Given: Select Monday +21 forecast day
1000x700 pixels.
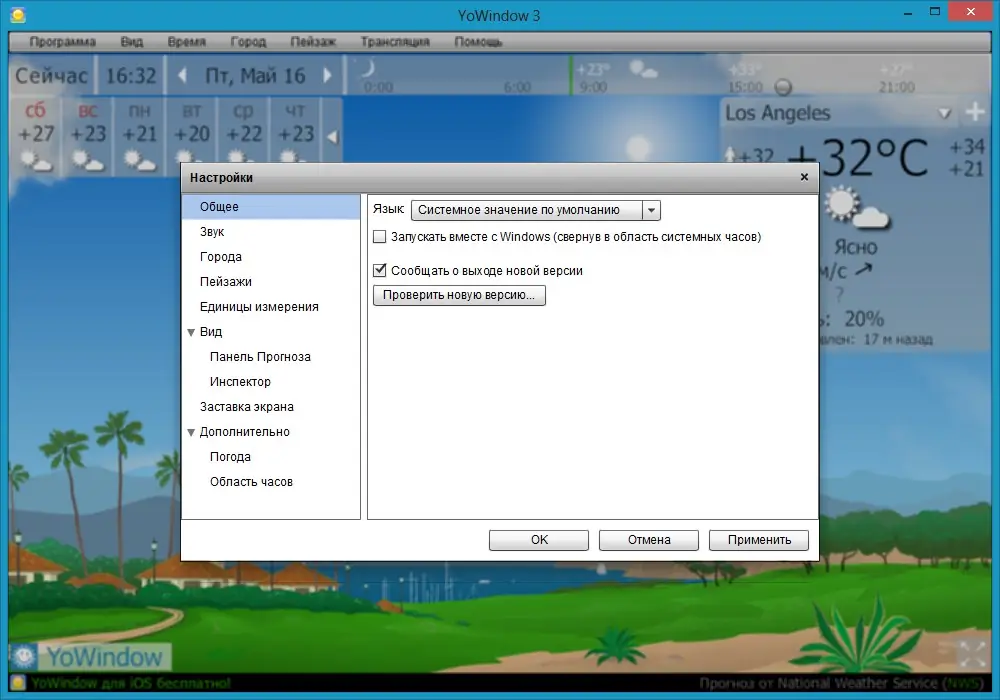Looking at the screenshot, I should click(140, 136).
